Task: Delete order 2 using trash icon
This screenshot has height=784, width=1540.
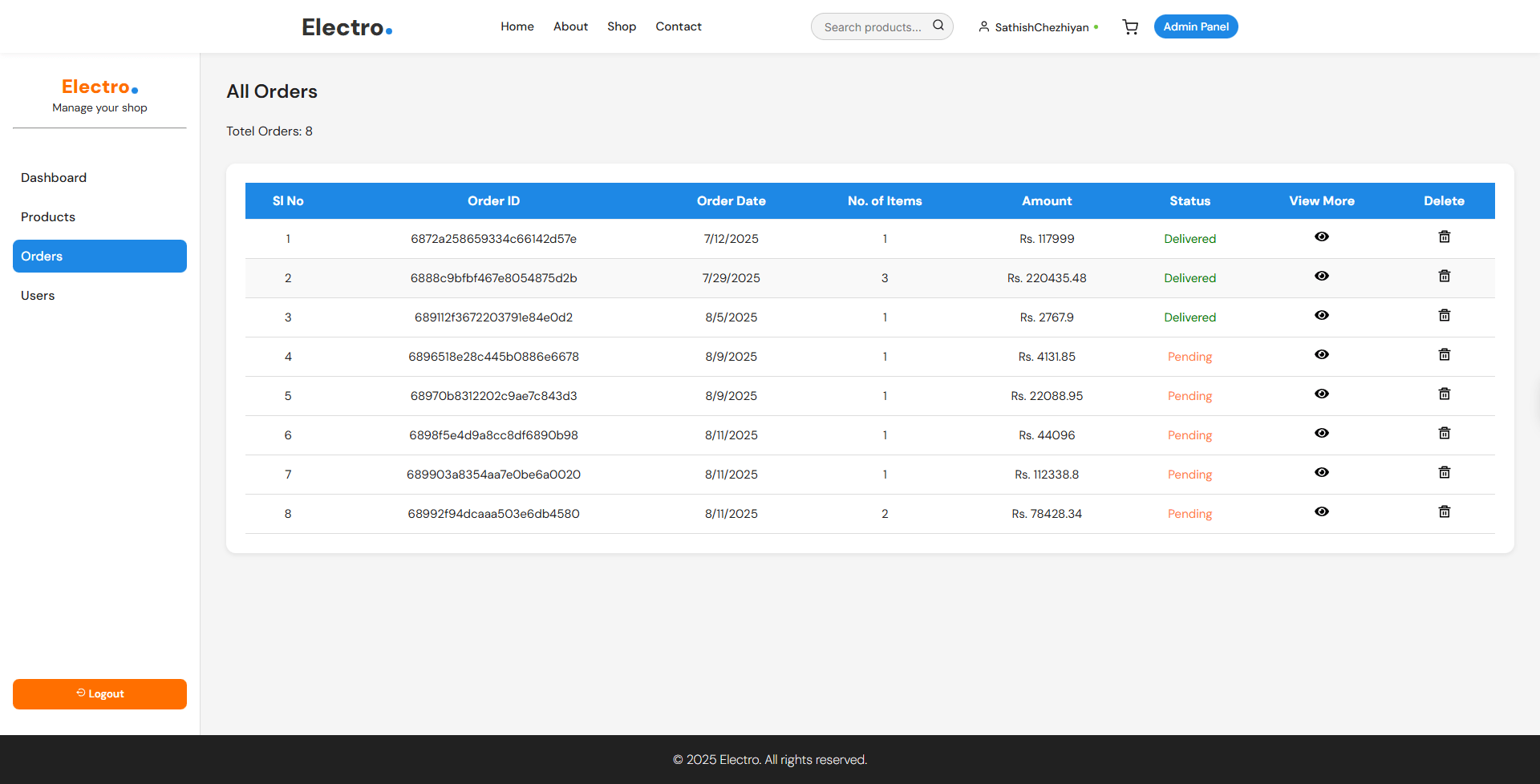Action: pyautogui.click(x=1444, y=277)
